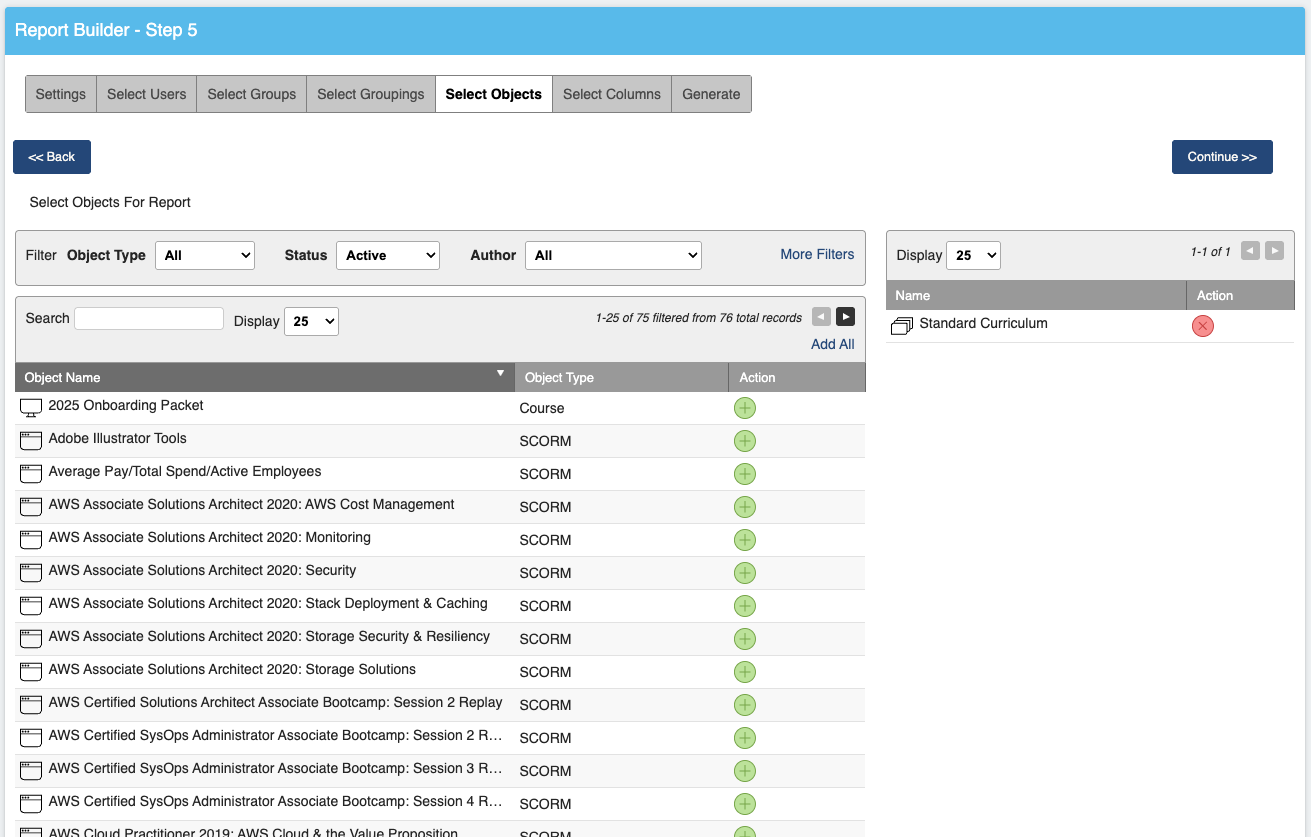This screenshot has height=837, width=1311.
Task: Add 2025 Onboarding Packet with plus icon
Action: (745, 408)
